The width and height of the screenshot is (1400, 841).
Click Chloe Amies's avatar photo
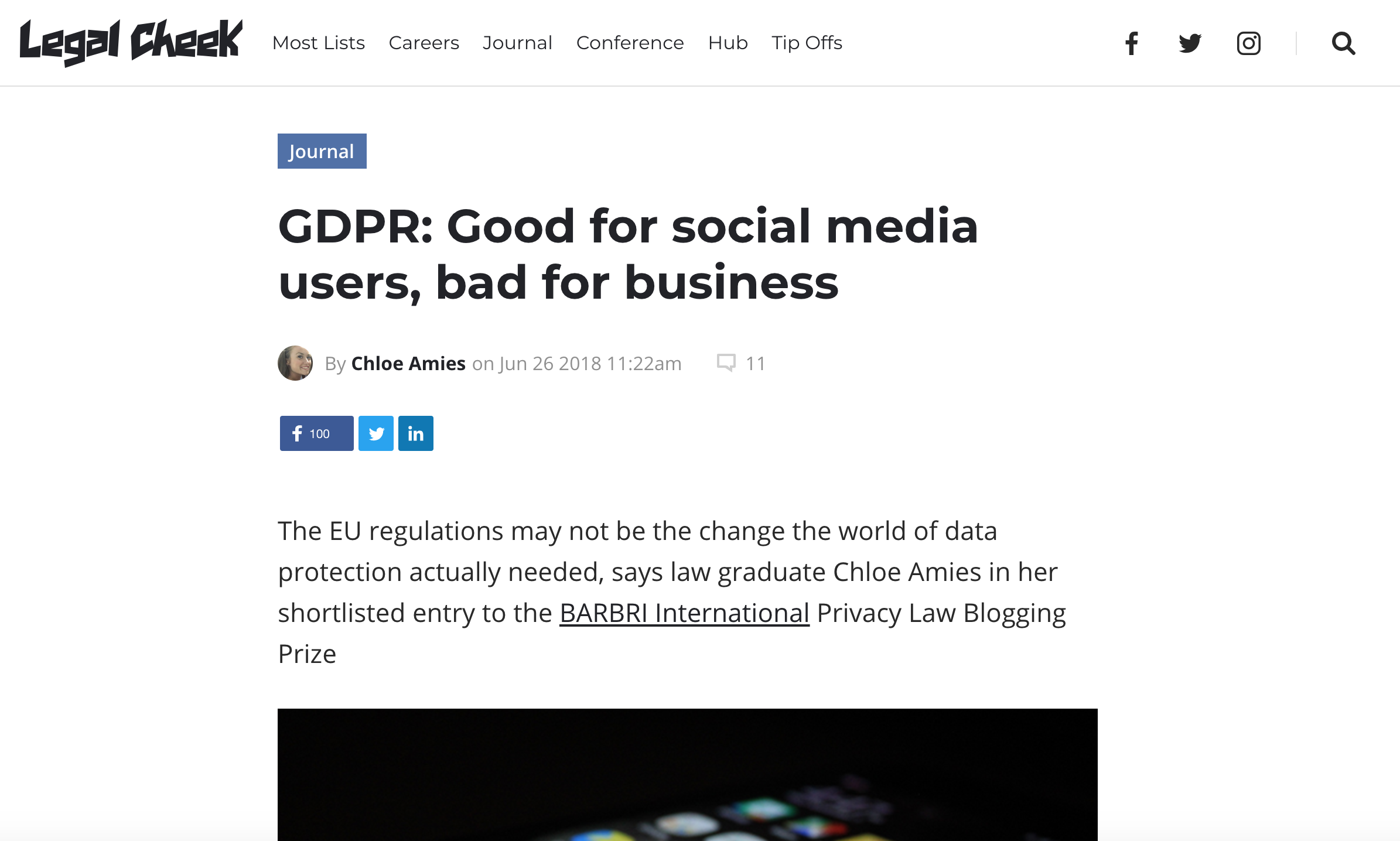pyautogui.click(x=295, y=363)
